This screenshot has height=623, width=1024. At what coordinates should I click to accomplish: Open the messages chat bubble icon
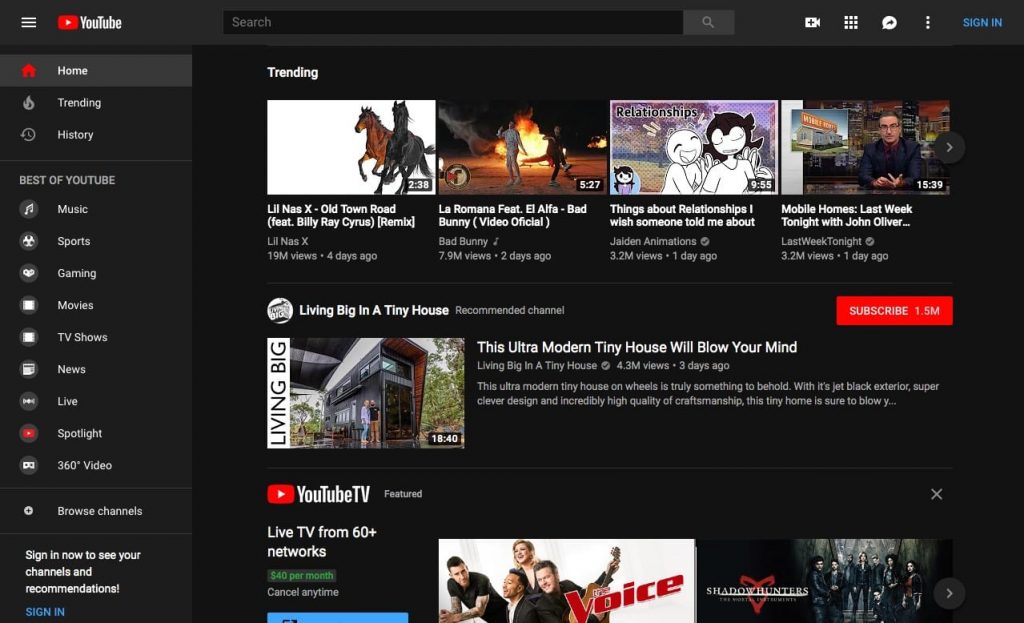(889, 23)
